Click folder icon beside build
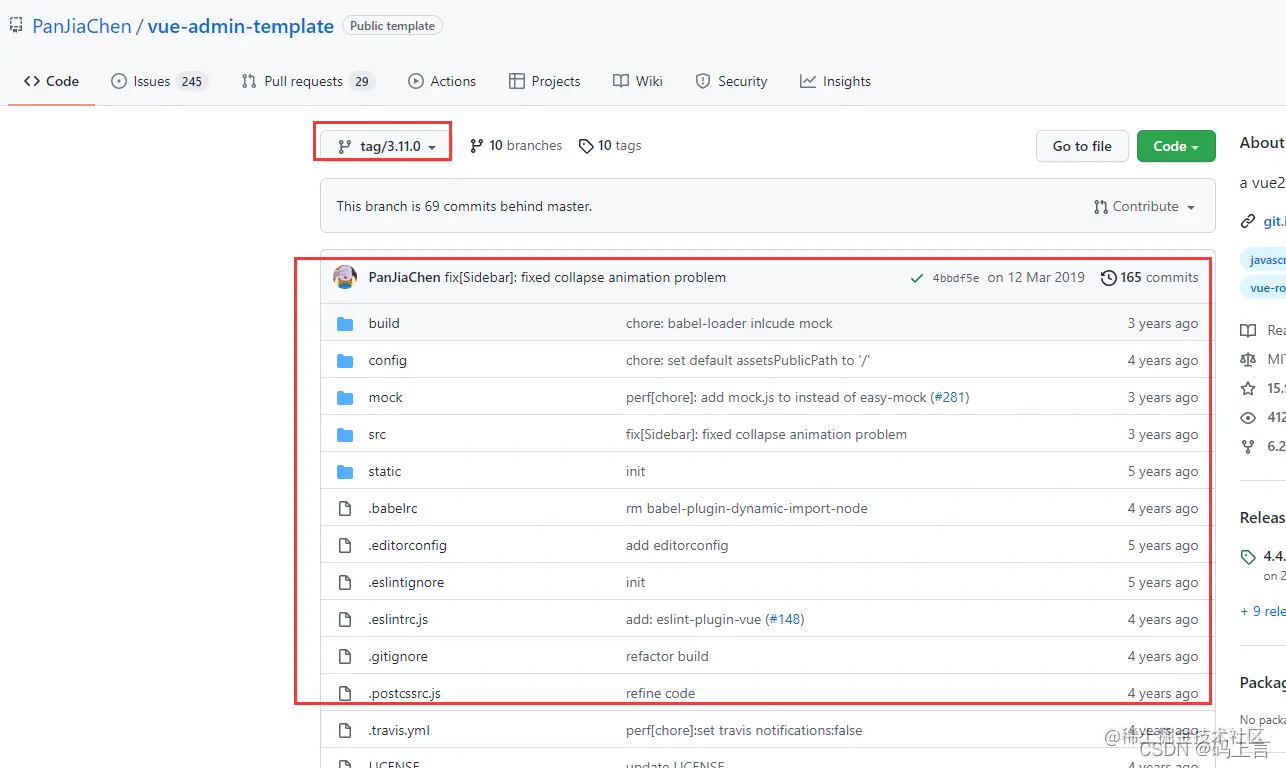The image size is (1286, 768). click(x=345, y=323)
